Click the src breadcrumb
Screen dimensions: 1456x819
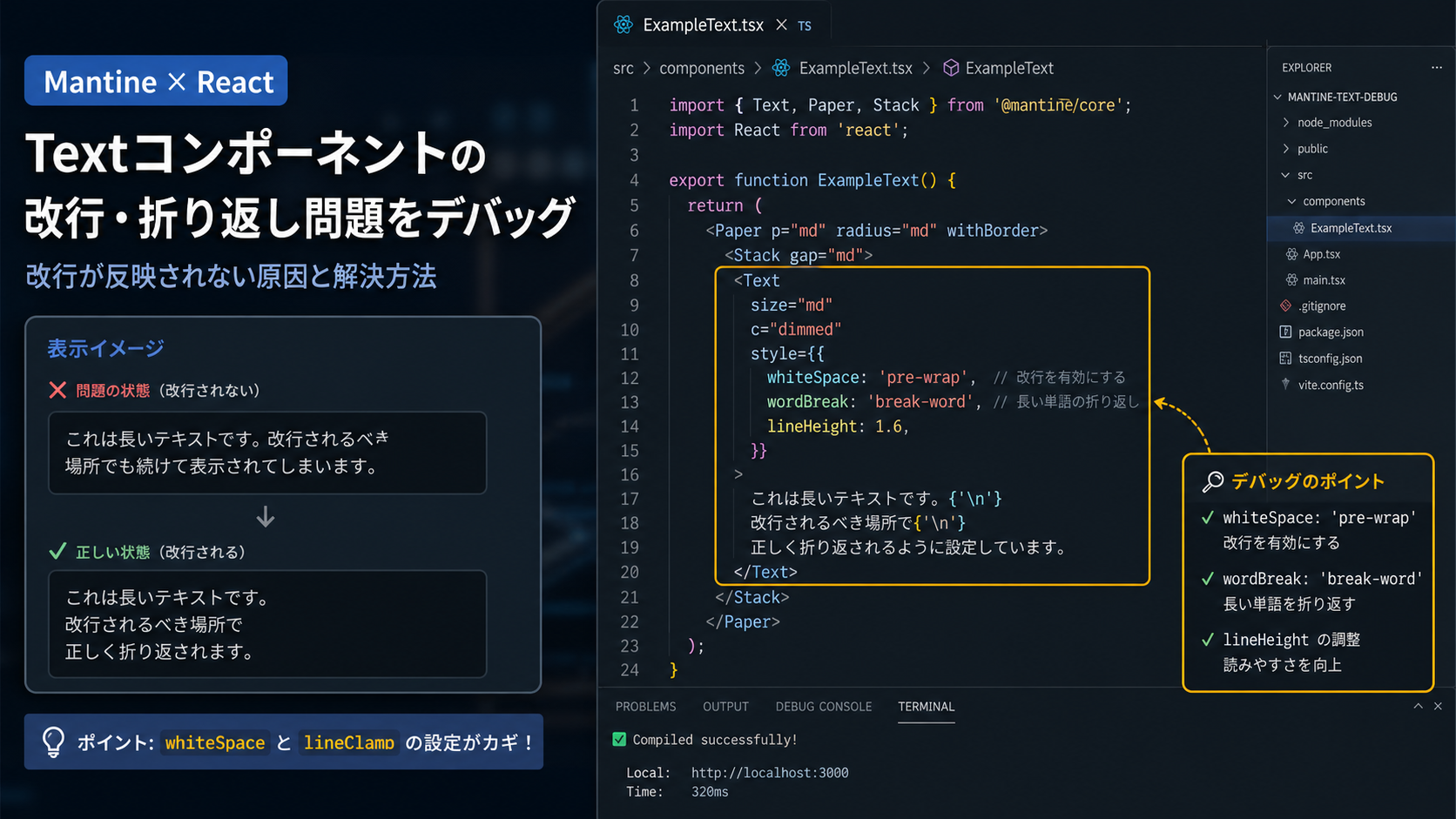(624, 68)
